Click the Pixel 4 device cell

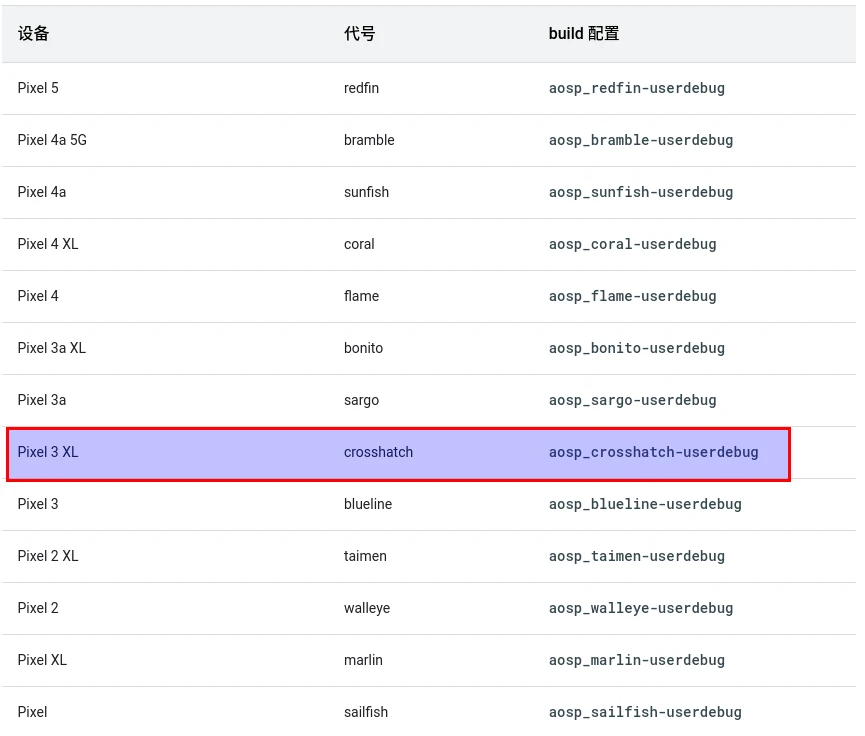point(38,296)
